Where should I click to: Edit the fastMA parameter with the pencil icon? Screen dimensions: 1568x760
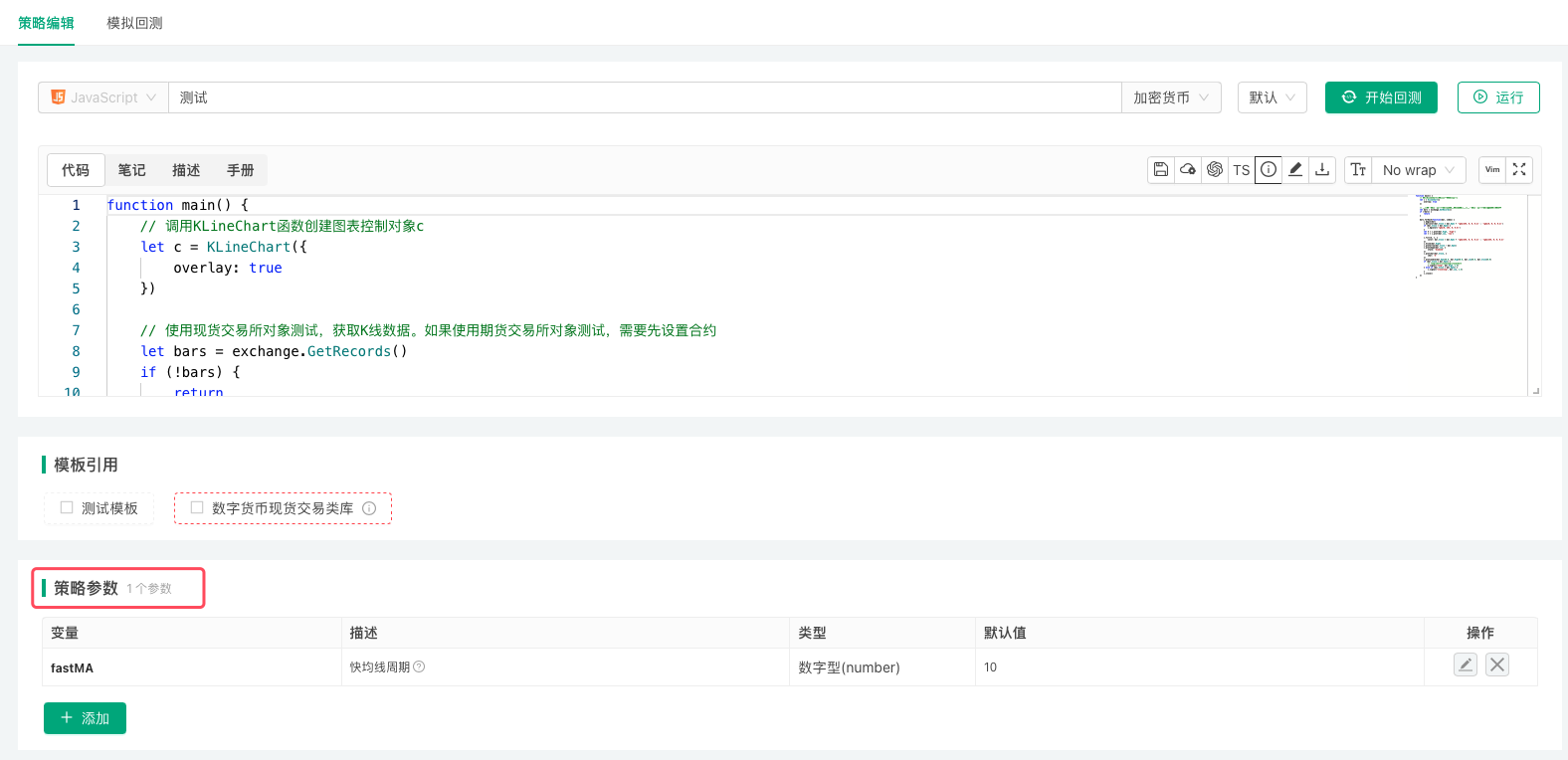click(x=1466, y=665)
